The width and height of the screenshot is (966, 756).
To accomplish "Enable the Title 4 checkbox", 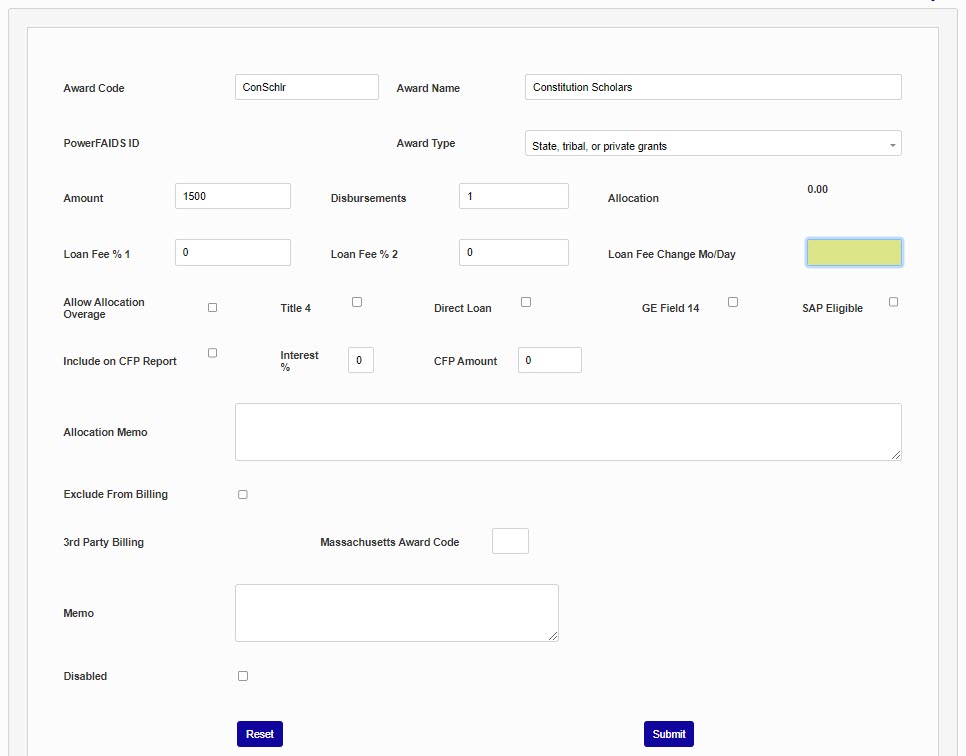I will [357, 302].
